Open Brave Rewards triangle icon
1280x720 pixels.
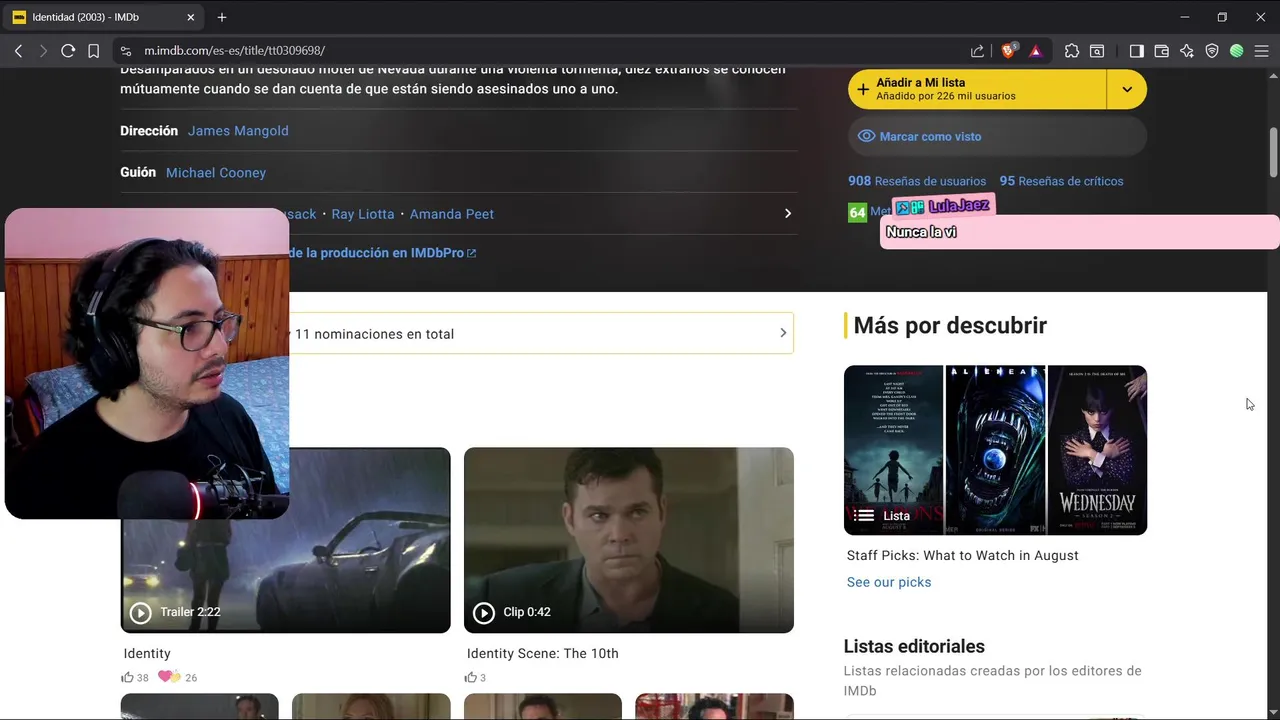(1035, 51)
